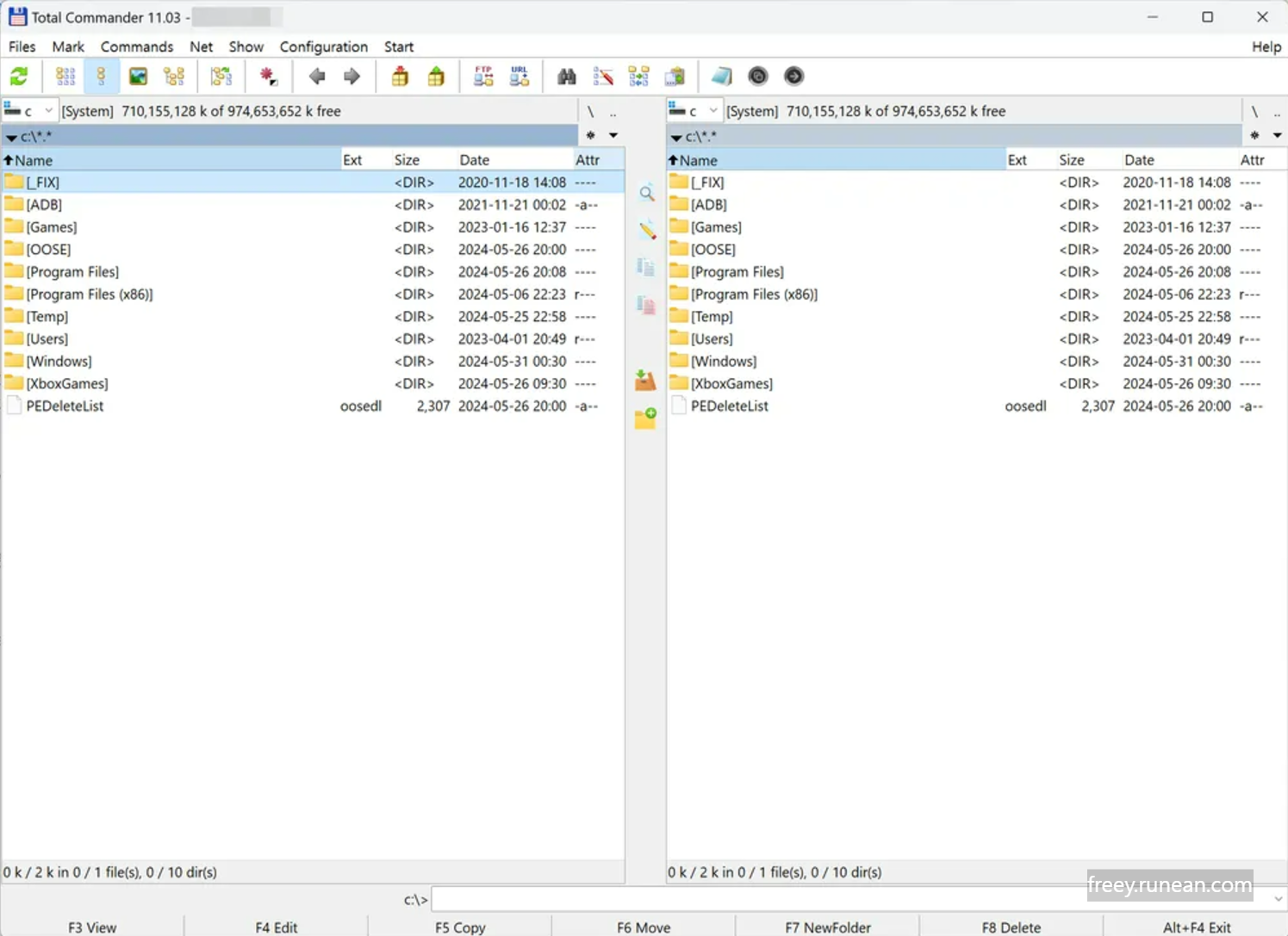The image size is (1288, 936).
Task: Go back with the left arrow icon
Action: pos(316,77)
